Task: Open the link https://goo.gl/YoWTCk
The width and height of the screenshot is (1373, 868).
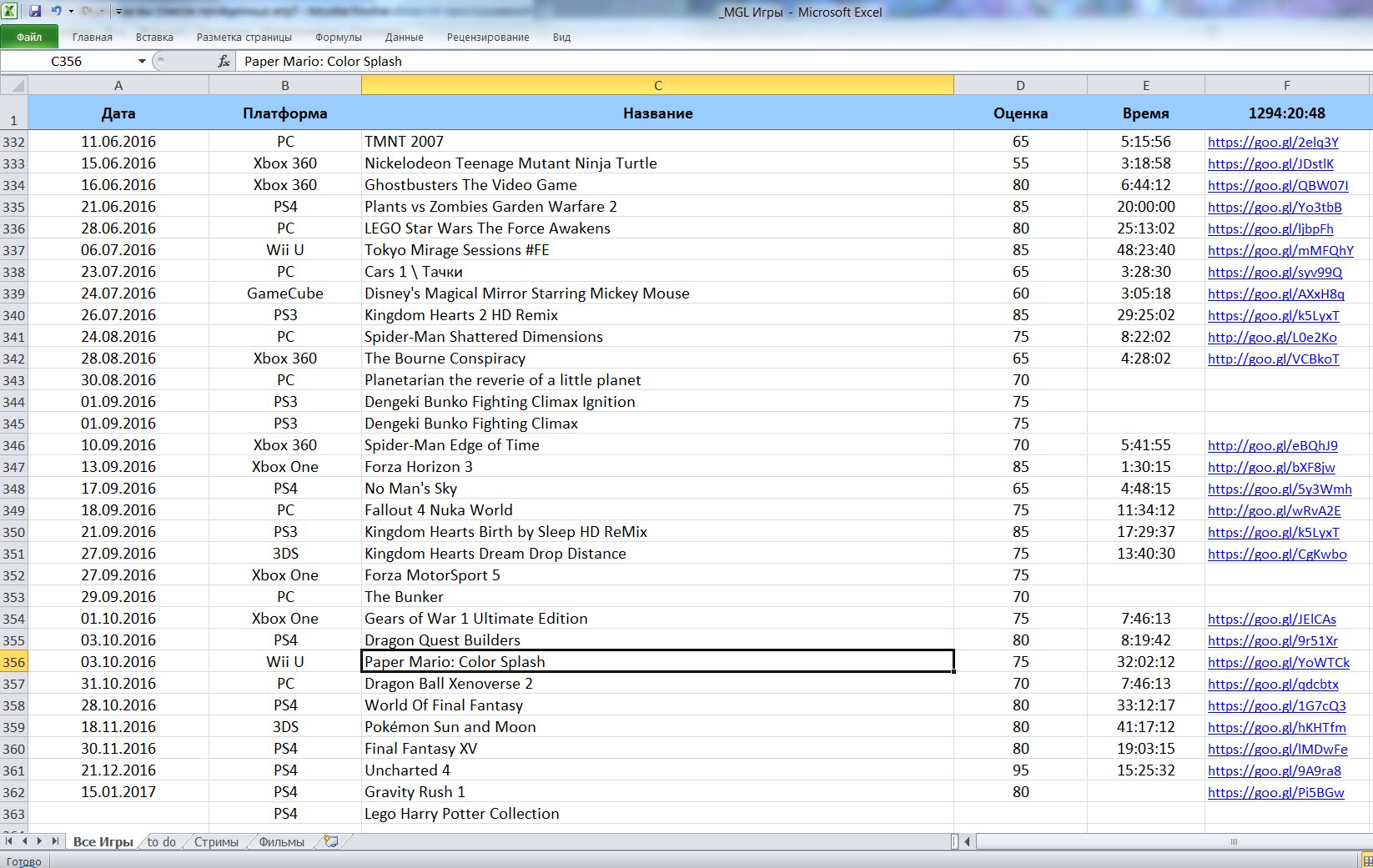Action: tap(1279, 662)
